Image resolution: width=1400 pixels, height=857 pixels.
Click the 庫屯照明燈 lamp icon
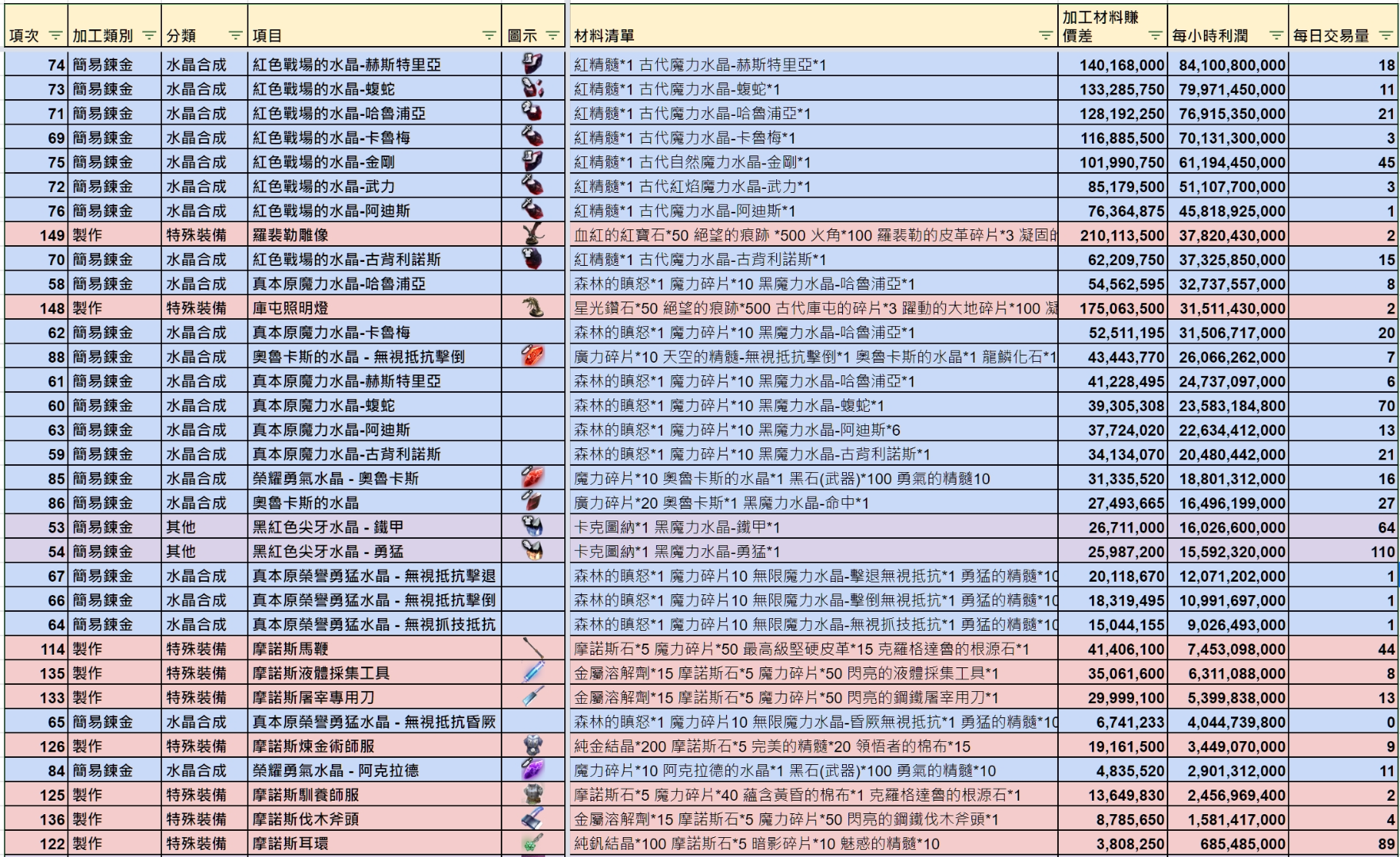tap(533, 307)
